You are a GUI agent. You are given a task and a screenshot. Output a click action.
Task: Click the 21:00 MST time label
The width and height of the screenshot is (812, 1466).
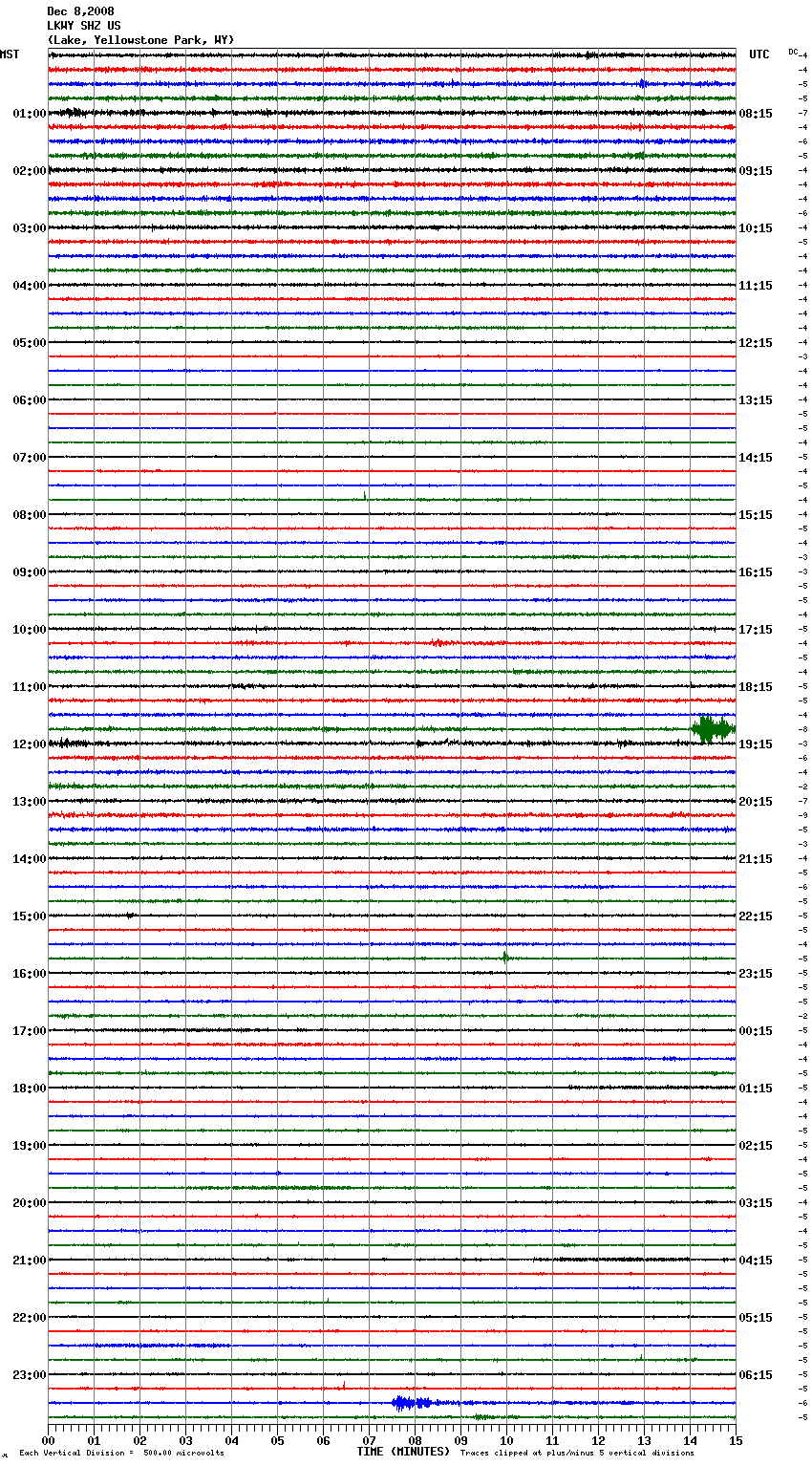[30, 1261]
